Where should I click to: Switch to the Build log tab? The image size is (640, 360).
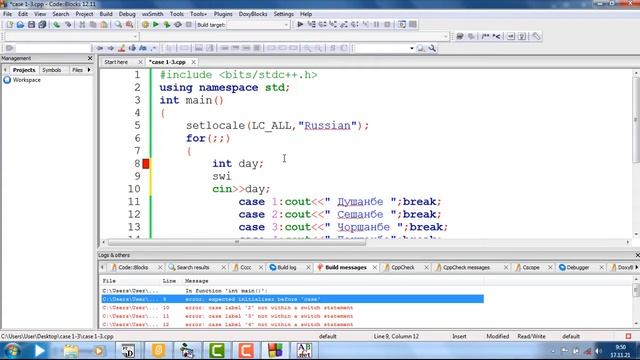(287, 268)
